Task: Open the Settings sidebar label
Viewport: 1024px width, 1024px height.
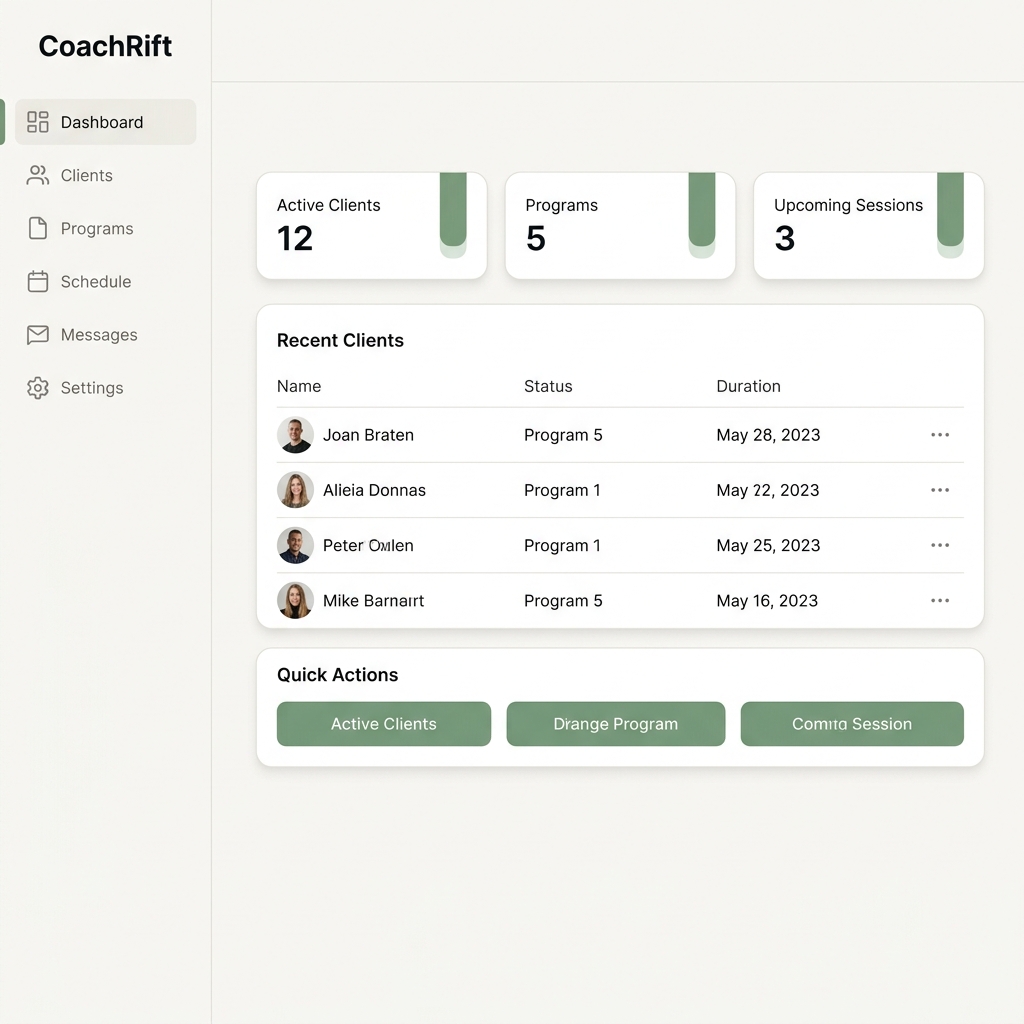Action: click(92, 388)
